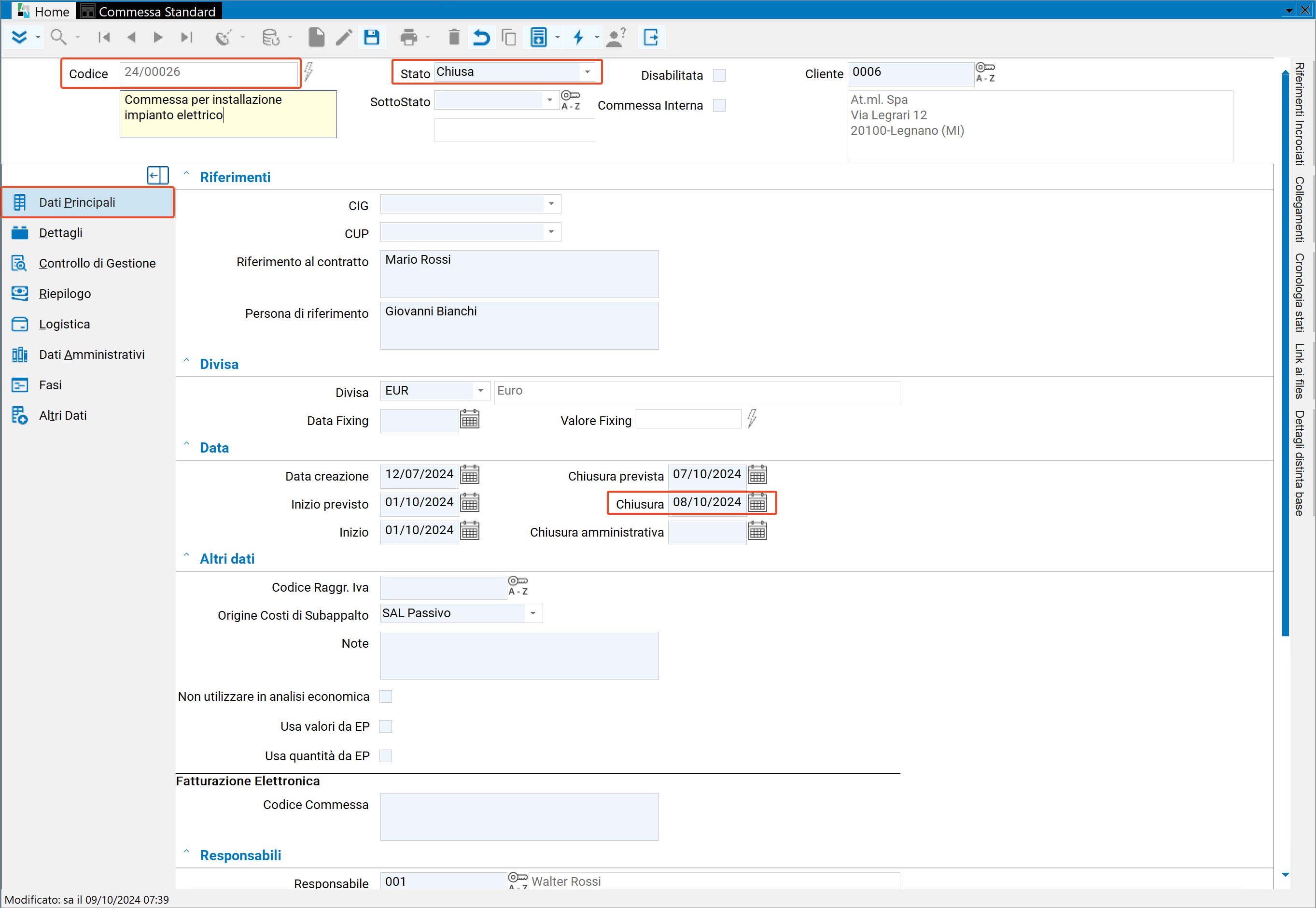Switch to the Home tab
1316x908 pixels.
point(43,11)
